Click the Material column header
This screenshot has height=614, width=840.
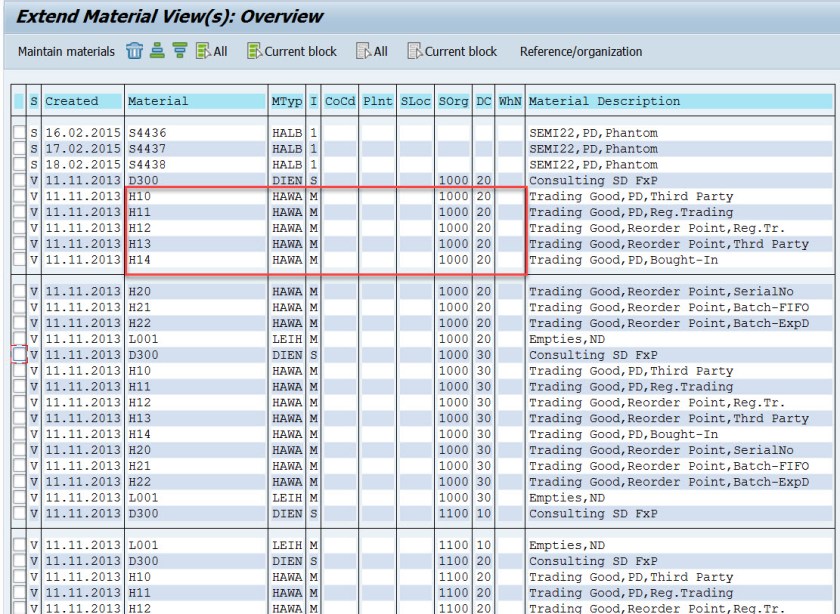(x=157, y=101)
